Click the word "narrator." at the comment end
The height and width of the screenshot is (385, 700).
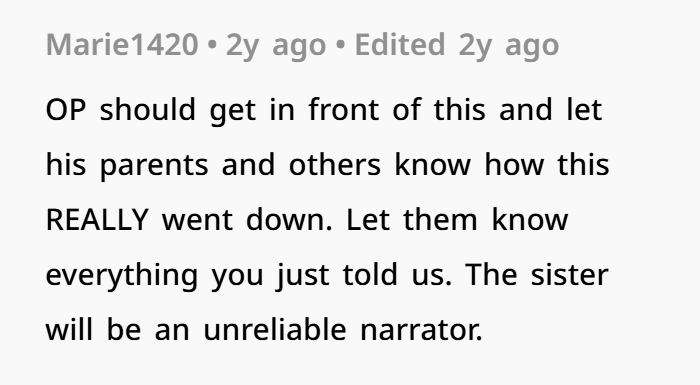(x=421, y=331)
